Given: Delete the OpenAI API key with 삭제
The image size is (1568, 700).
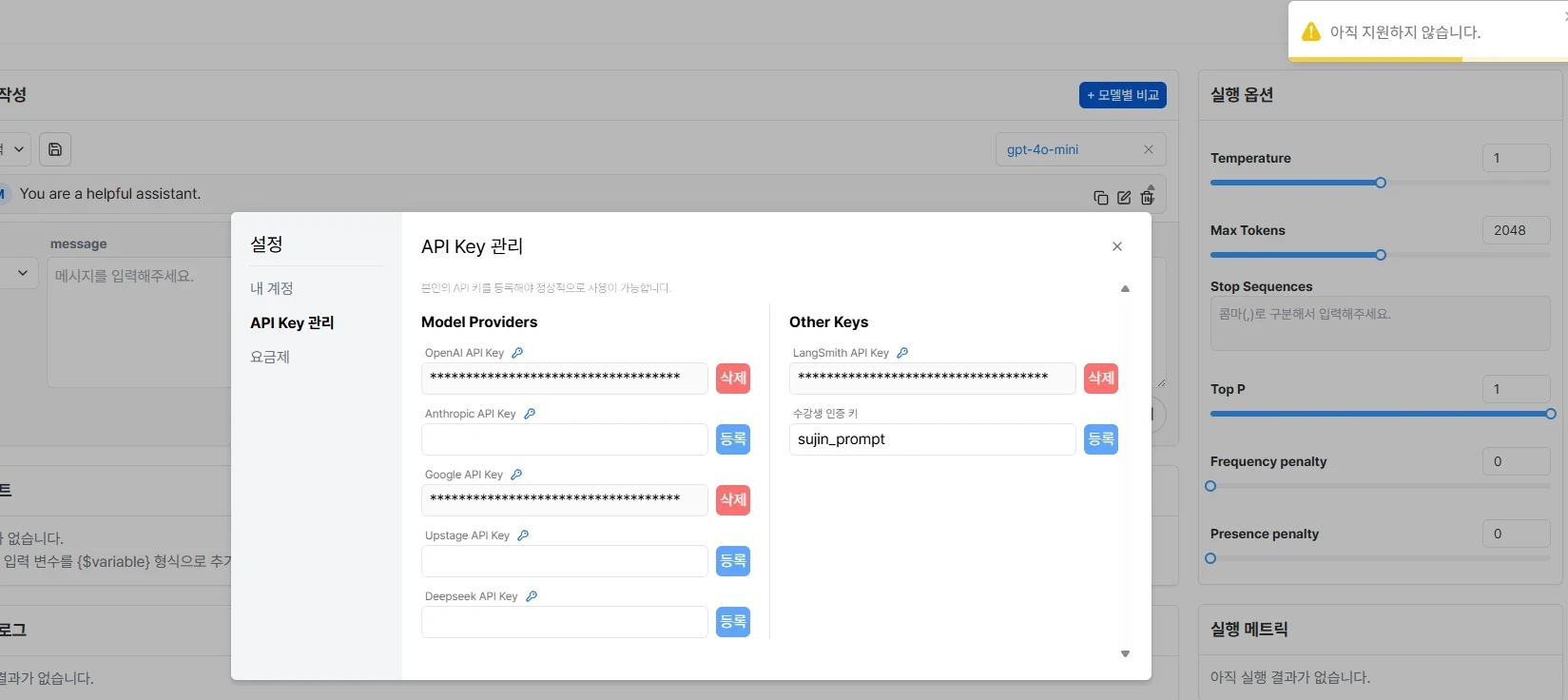Looking at the screenshot, I should (732, 379).
